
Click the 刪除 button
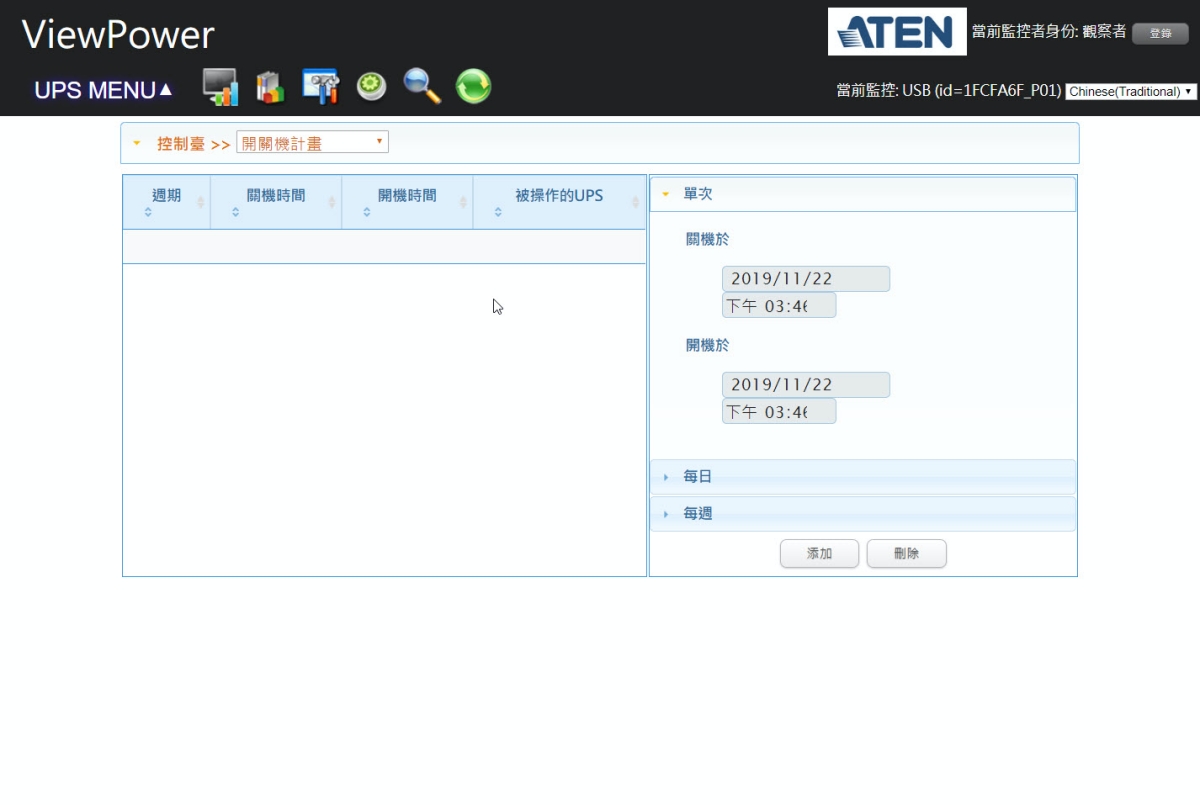(x=906, y=554)
